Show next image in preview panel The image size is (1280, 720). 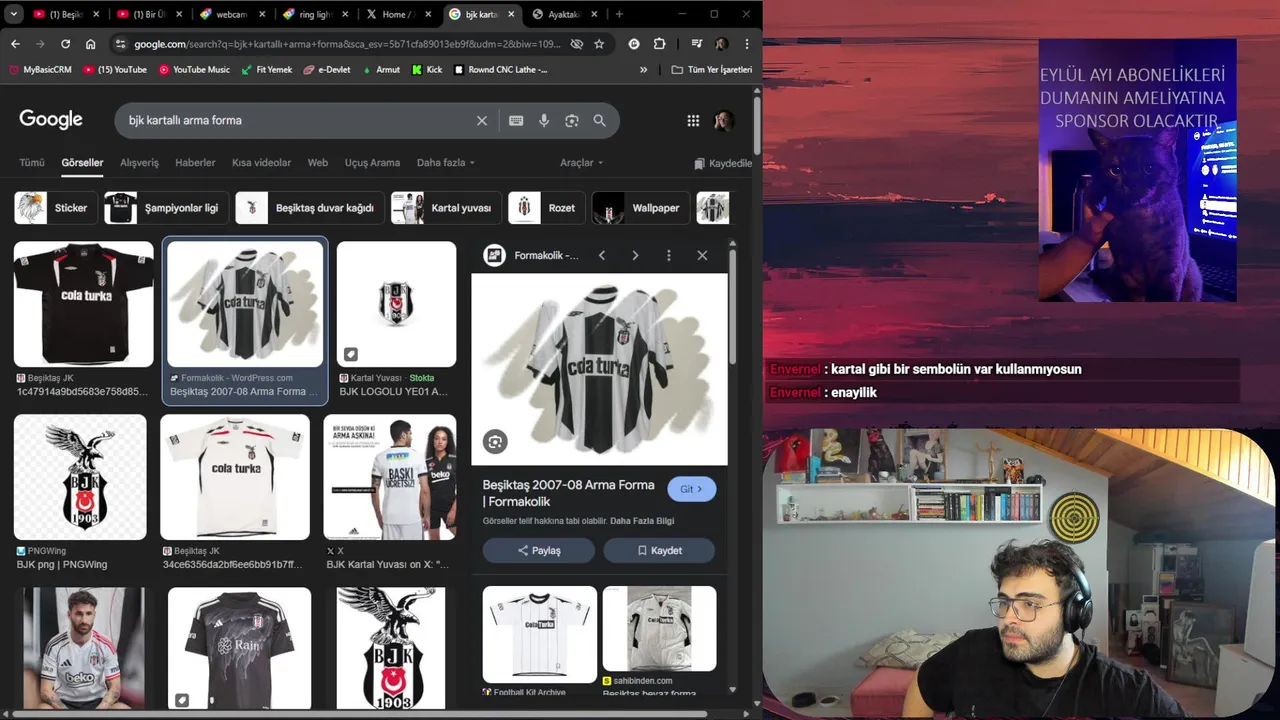[635, 256]
